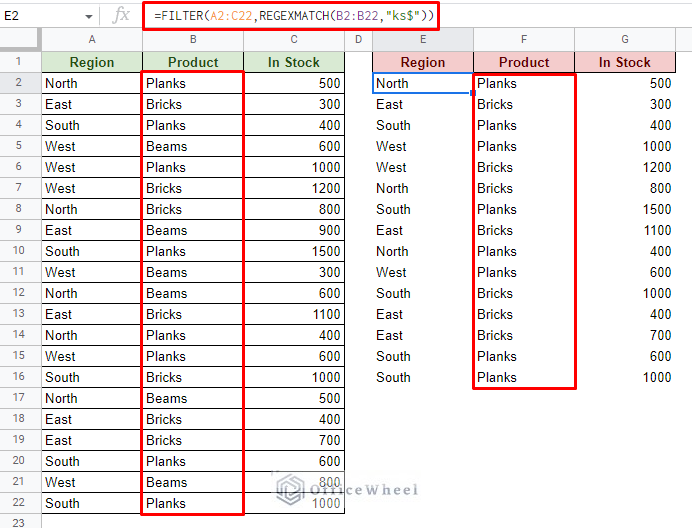The image size is (692, 528).
Task: Click cell C19 with value 700
Action: 294,440
